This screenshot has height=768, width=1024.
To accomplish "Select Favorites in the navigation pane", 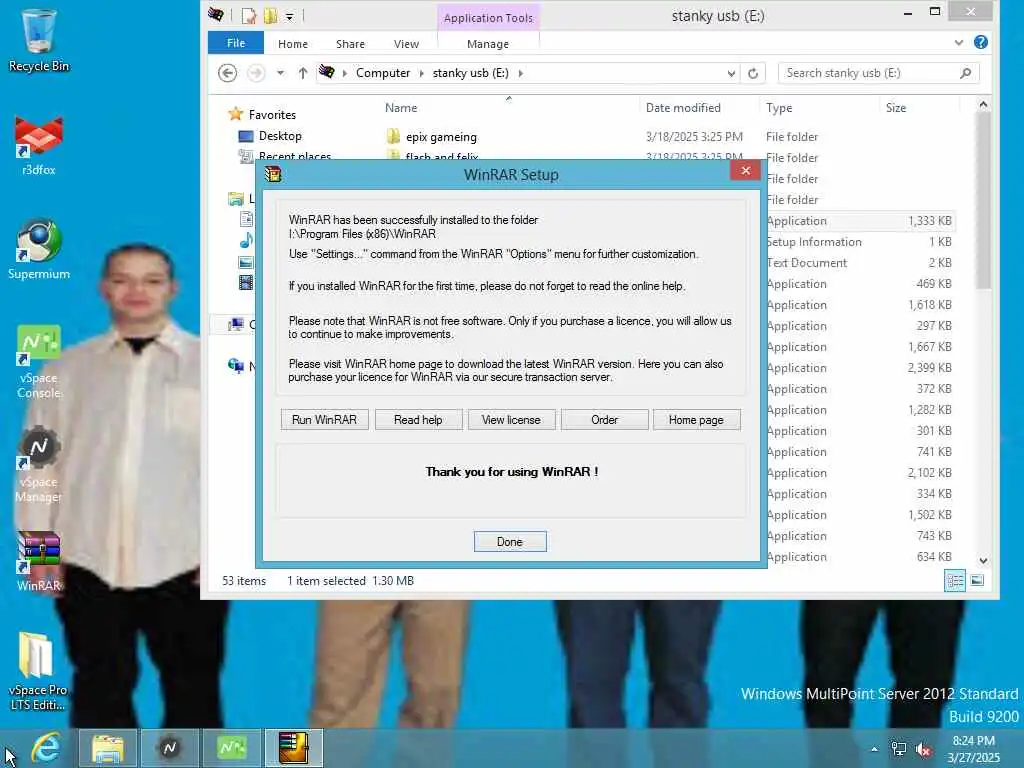I will 272,115.
